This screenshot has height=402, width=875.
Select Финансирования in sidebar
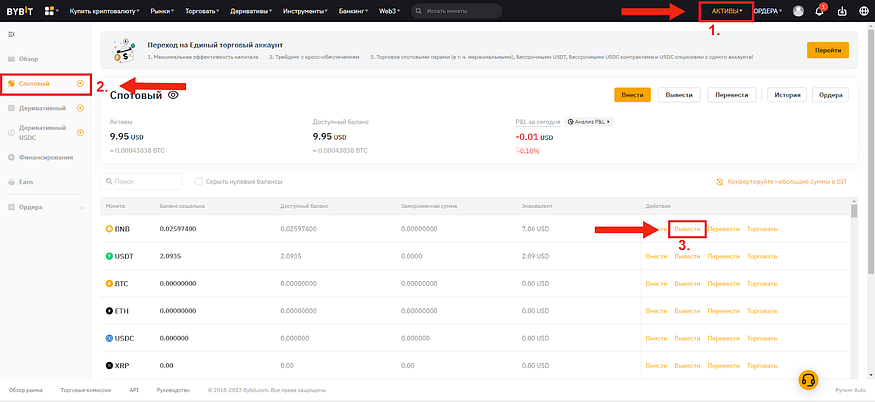tap(46, 157)
